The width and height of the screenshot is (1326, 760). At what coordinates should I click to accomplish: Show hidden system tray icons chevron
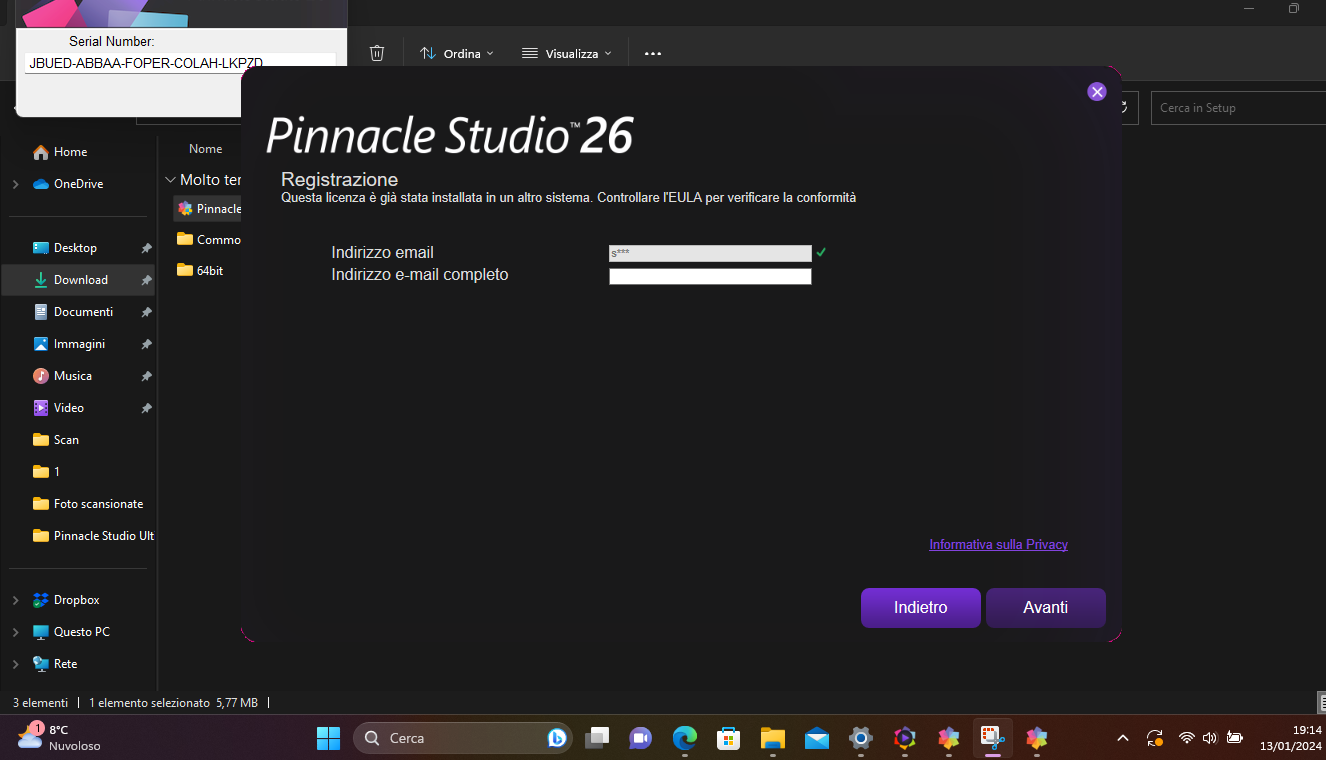[x=1122, y=738]
